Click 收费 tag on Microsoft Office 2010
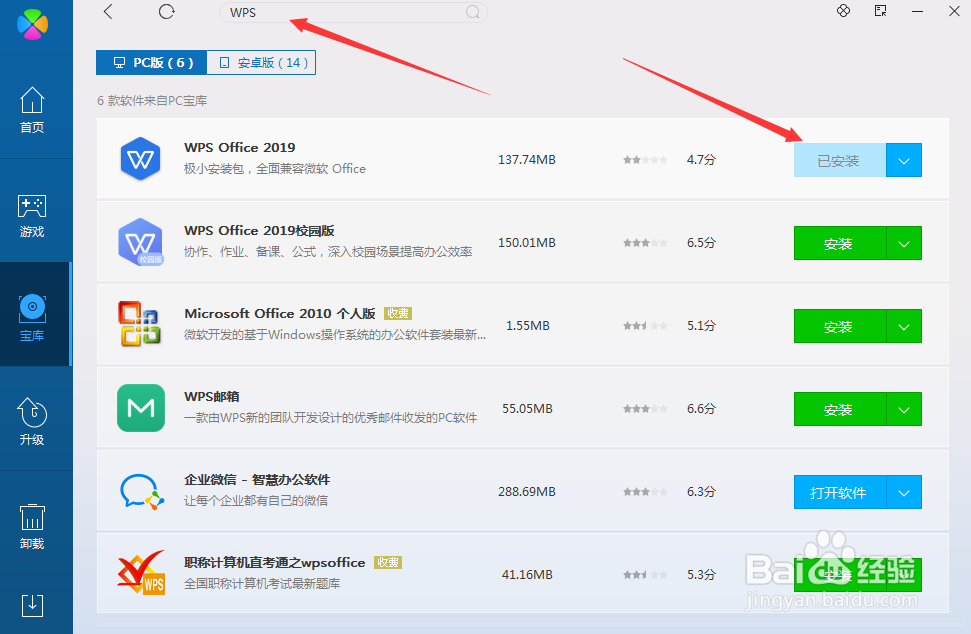The width and height of the screenshot is (971, 634). click(x=398, y=313)
